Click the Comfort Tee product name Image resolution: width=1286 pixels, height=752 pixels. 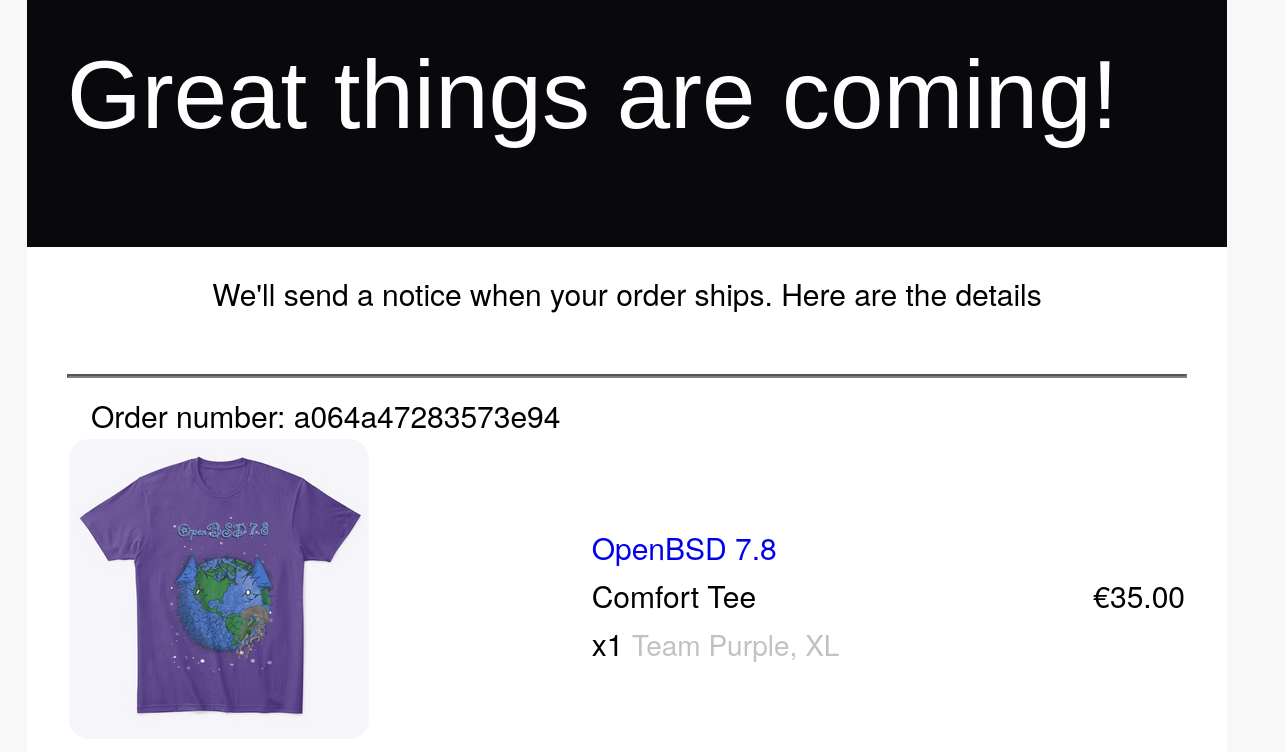click(673, 598)
